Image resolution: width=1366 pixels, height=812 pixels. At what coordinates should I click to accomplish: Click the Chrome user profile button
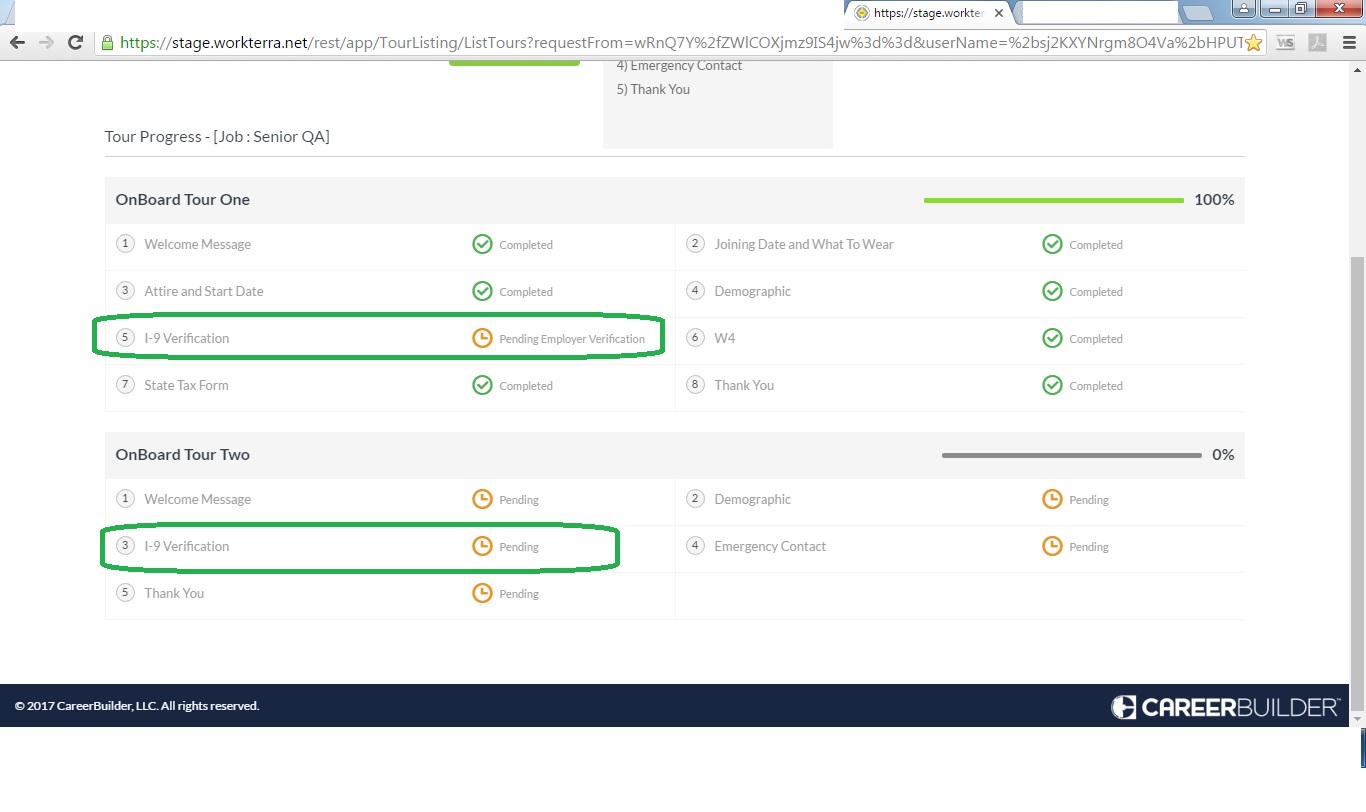coord(1243,9)
